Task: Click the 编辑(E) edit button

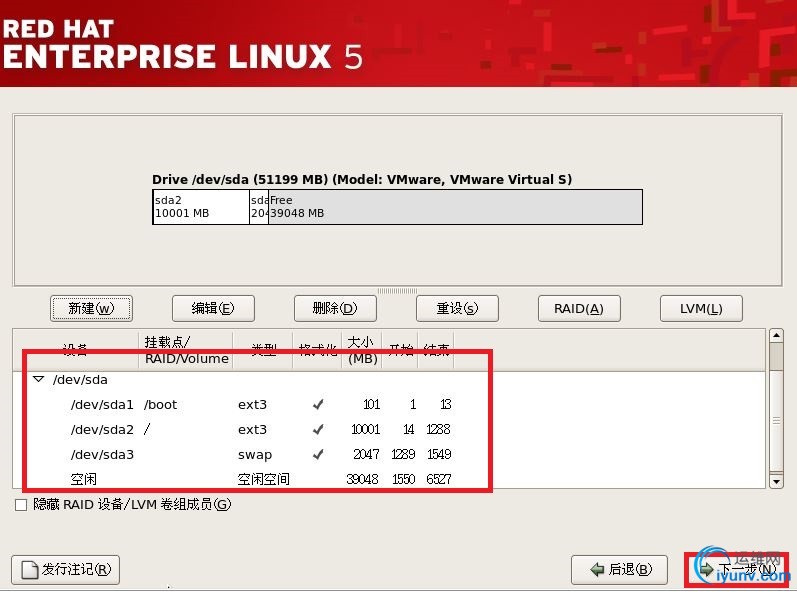Action: click(x=213, y=308)
